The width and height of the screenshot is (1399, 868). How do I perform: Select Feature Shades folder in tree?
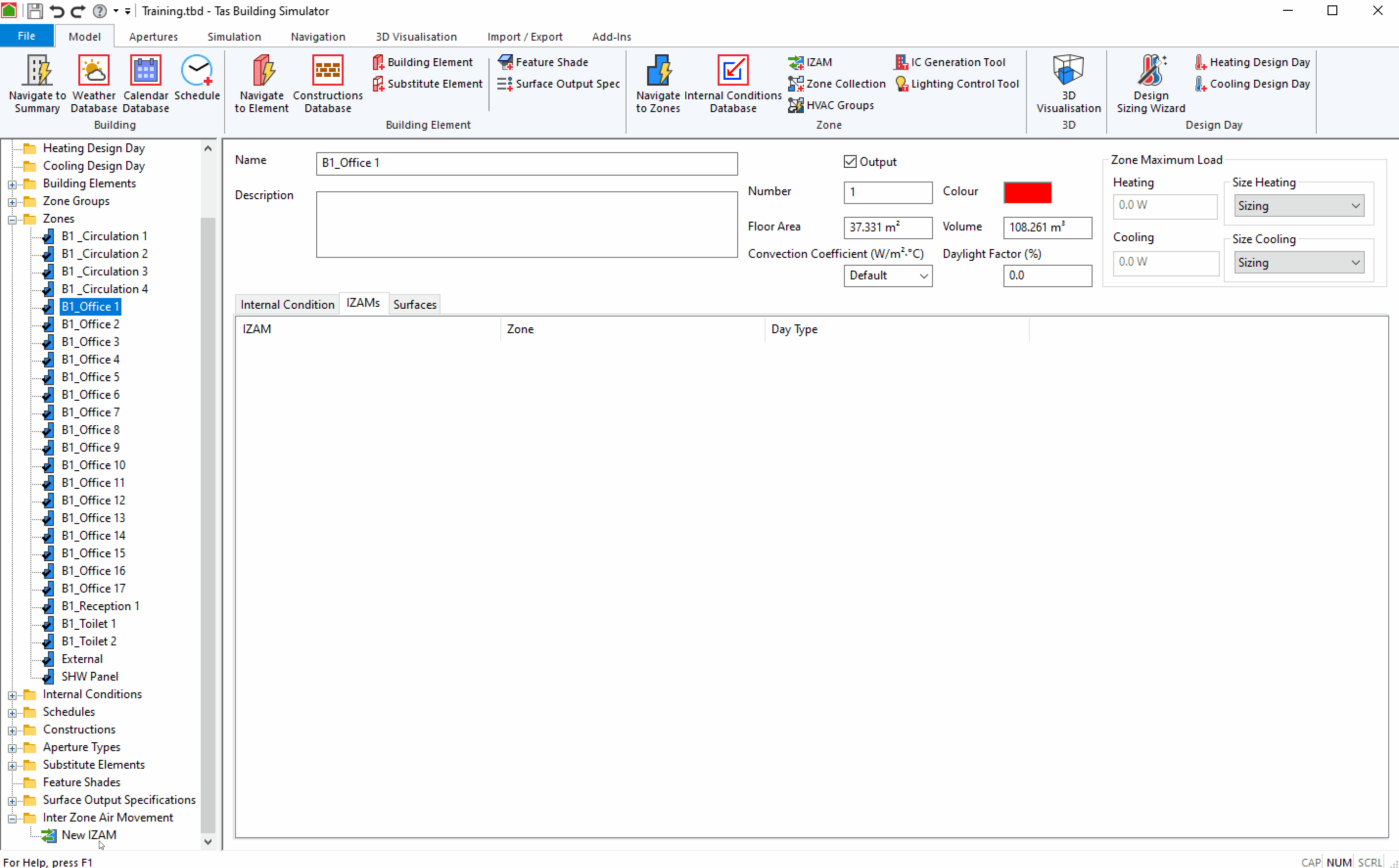[x=82, y=782]
